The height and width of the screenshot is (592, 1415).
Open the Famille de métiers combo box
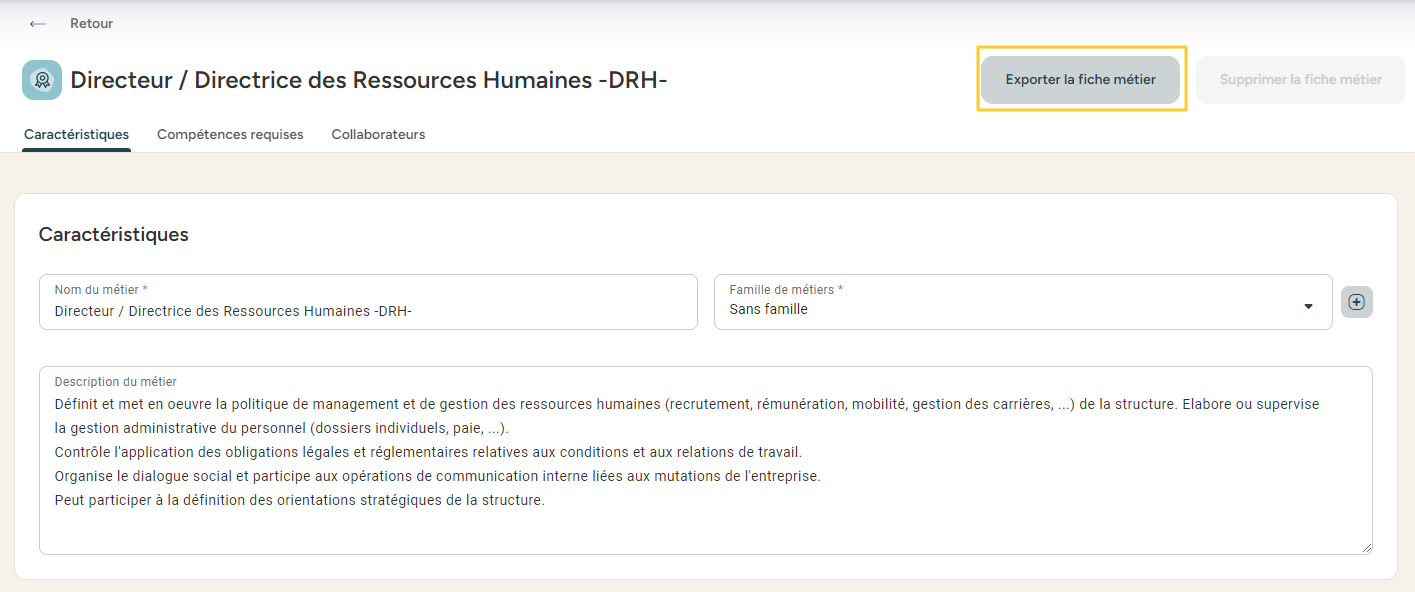coord(1010,309)
